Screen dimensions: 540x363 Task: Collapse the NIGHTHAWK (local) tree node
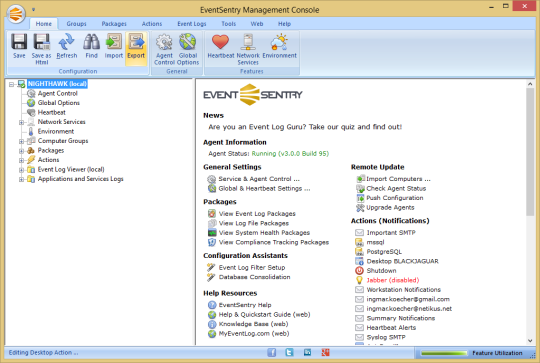point(11,84)
